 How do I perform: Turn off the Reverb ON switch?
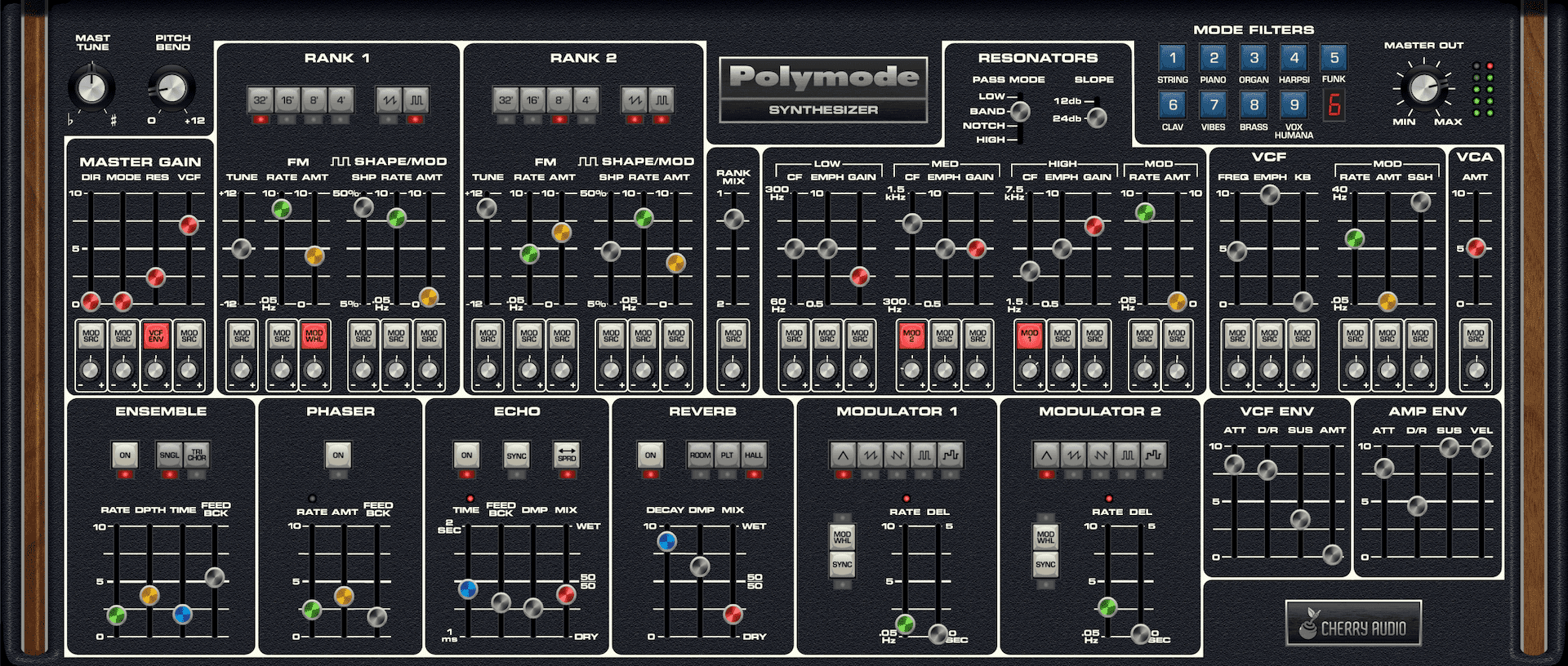click(x=650, y=455)
